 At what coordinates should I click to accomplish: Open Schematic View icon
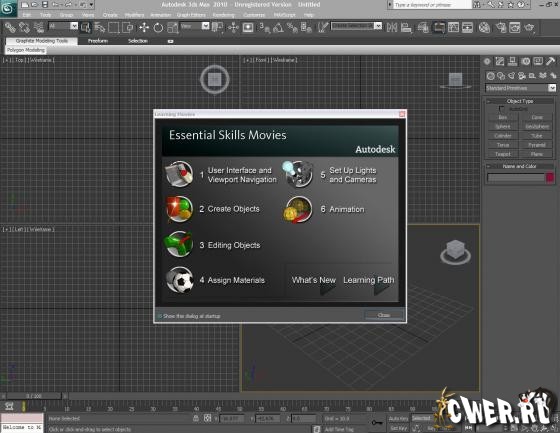(467, 28)
